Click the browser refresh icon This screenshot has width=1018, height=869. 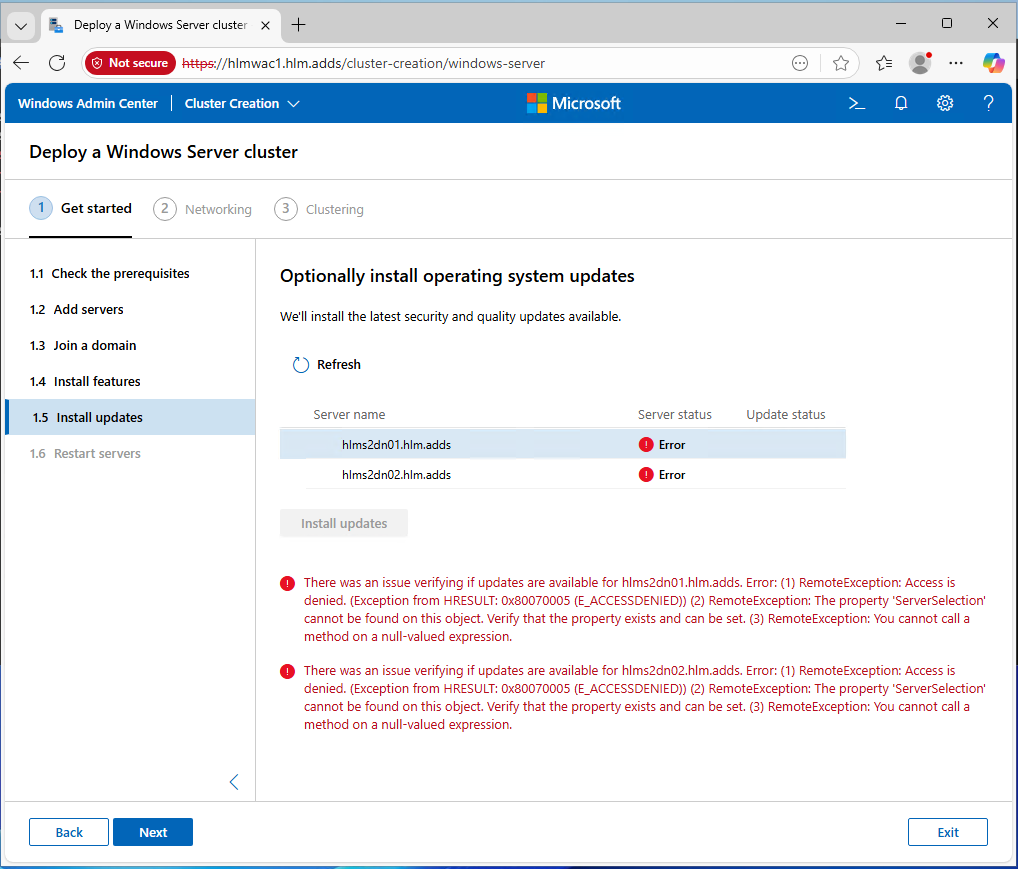point(57,63)
